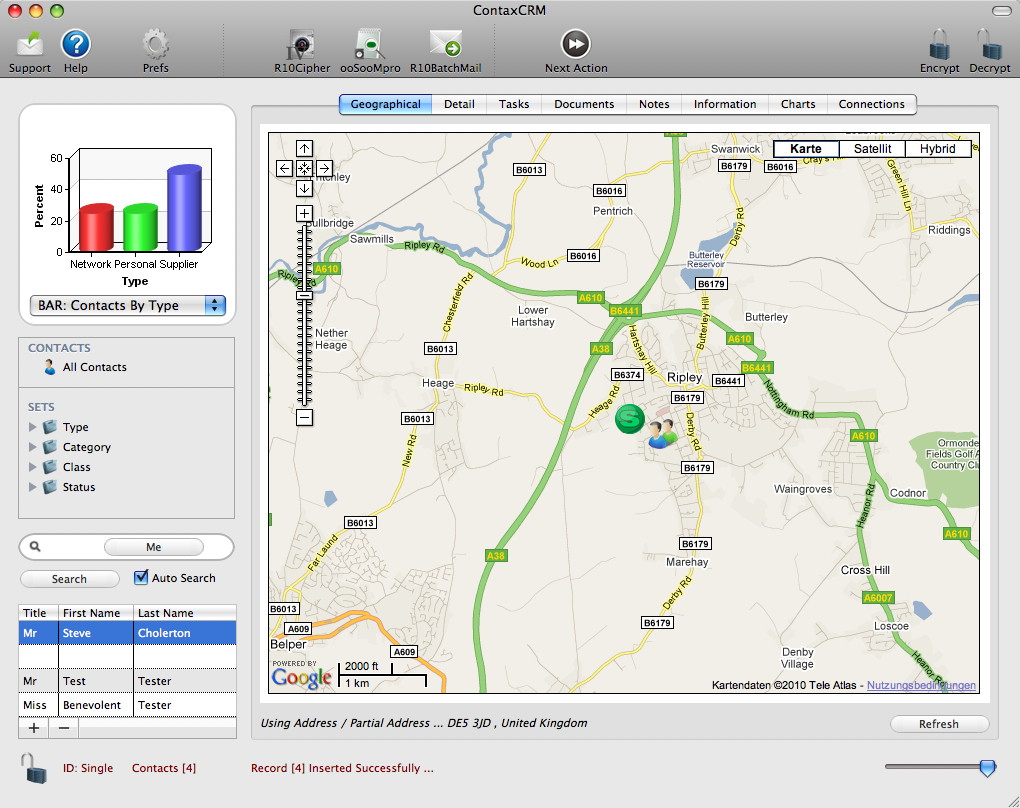Click the bottom-right slider thumb
The height and width of the screenshot is (808, 1020).
[987, 768]
